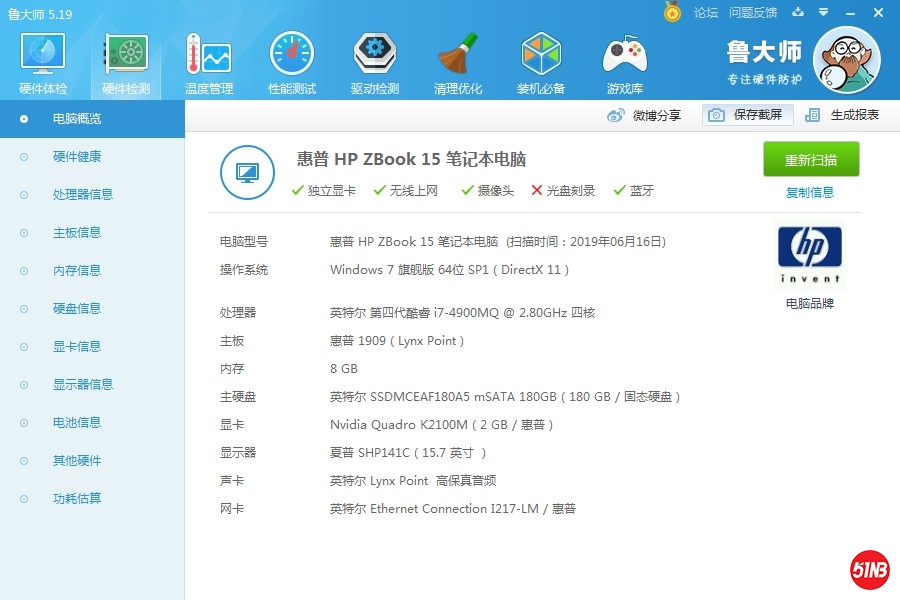The height and width of the screenshot is (600, 900).
Task: Click the 鲁大师 mascot avatar
Action: [846, 61]
